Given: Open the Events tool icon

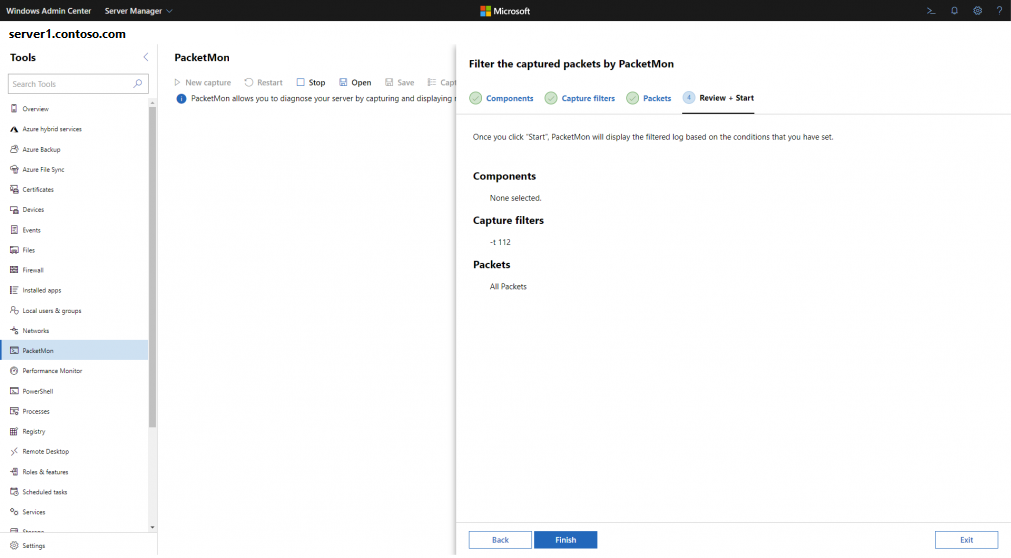Looking at the screenshot, I should point(14,230).
